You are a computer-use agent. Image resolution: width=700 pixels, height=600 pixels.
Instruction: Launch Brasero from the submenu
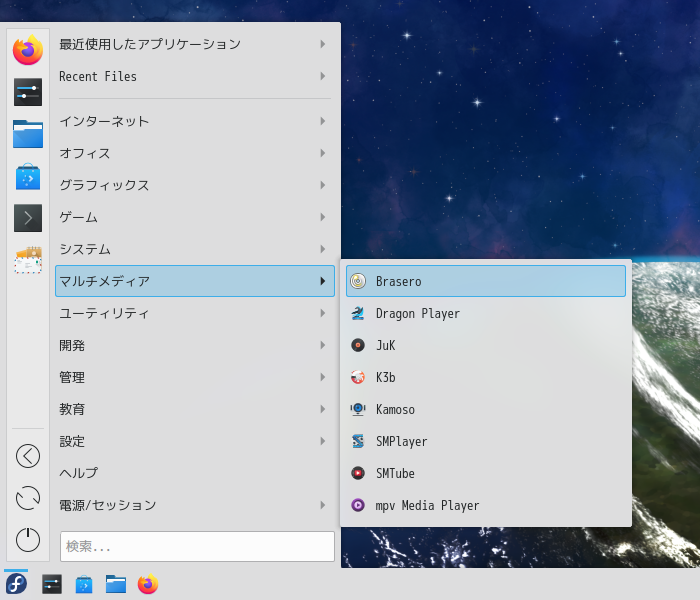[486, 281]
